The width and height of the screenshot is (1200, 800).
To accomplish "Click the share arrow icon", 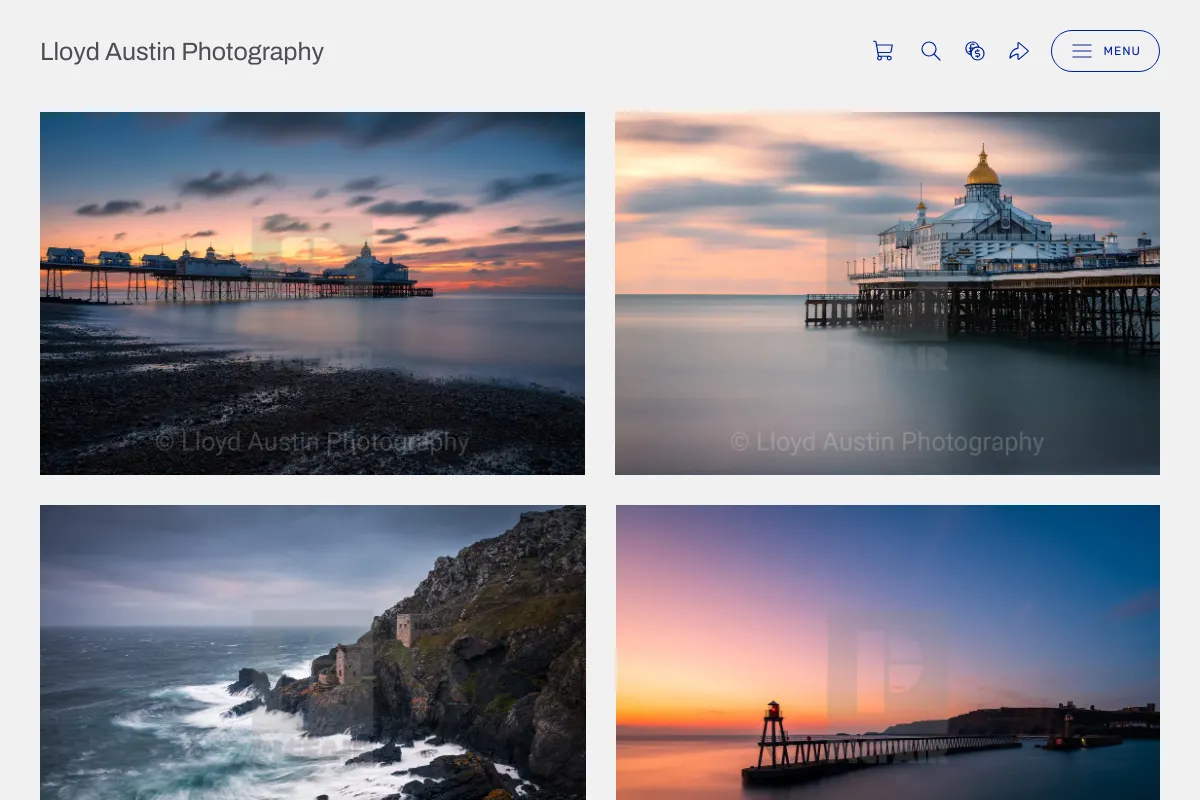I will click(x=1019, y=51).
